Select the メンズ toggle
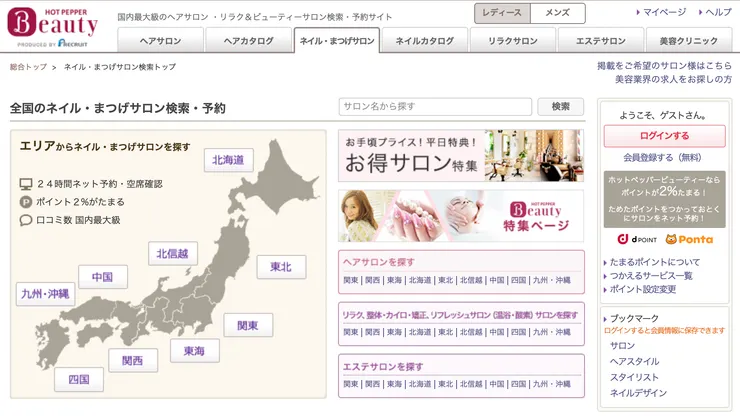 pyautogui.click(x=557, y=13)
